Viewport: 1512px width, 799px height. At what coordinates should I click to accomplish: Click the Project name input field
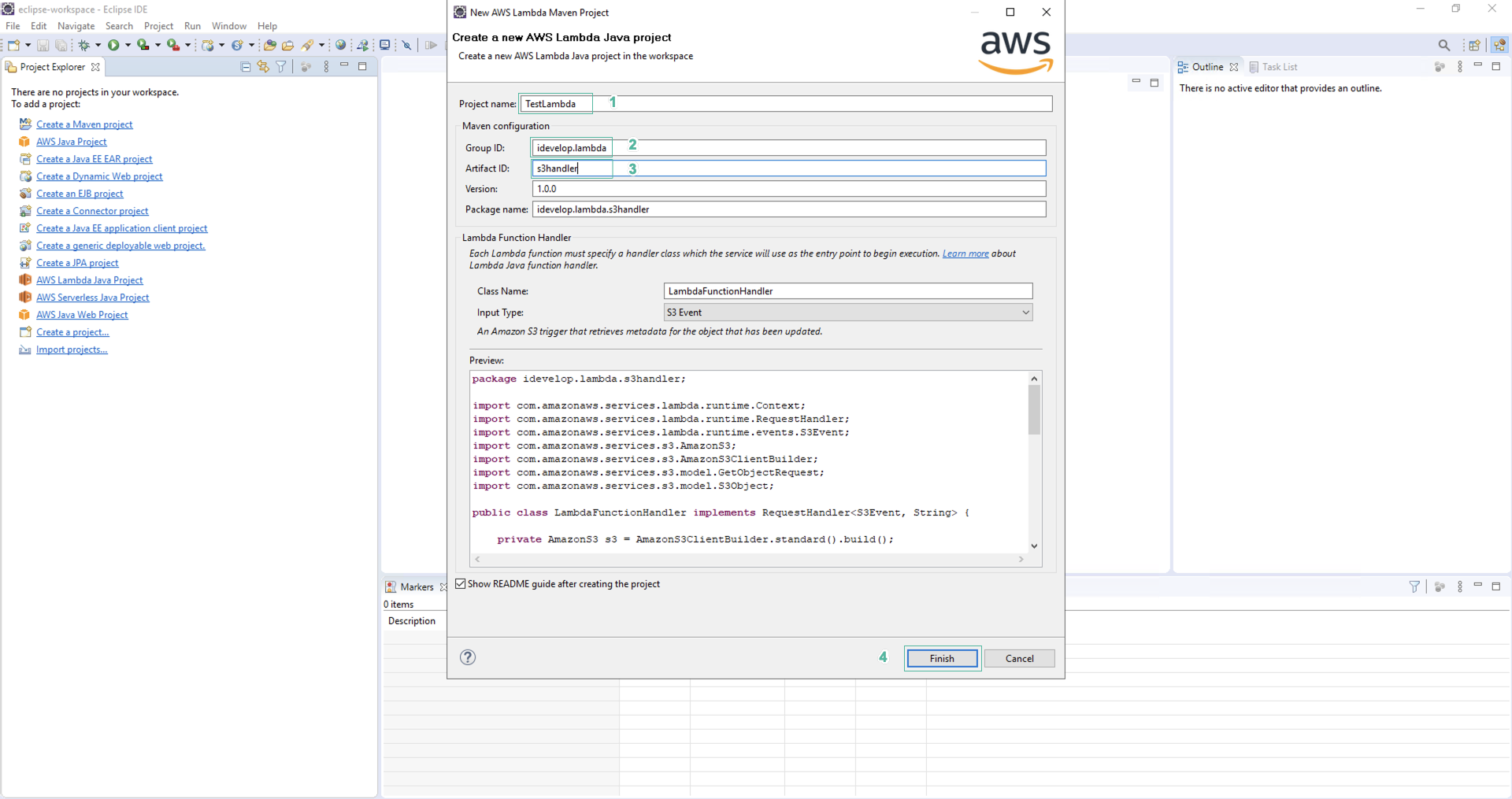click(786, 104)
